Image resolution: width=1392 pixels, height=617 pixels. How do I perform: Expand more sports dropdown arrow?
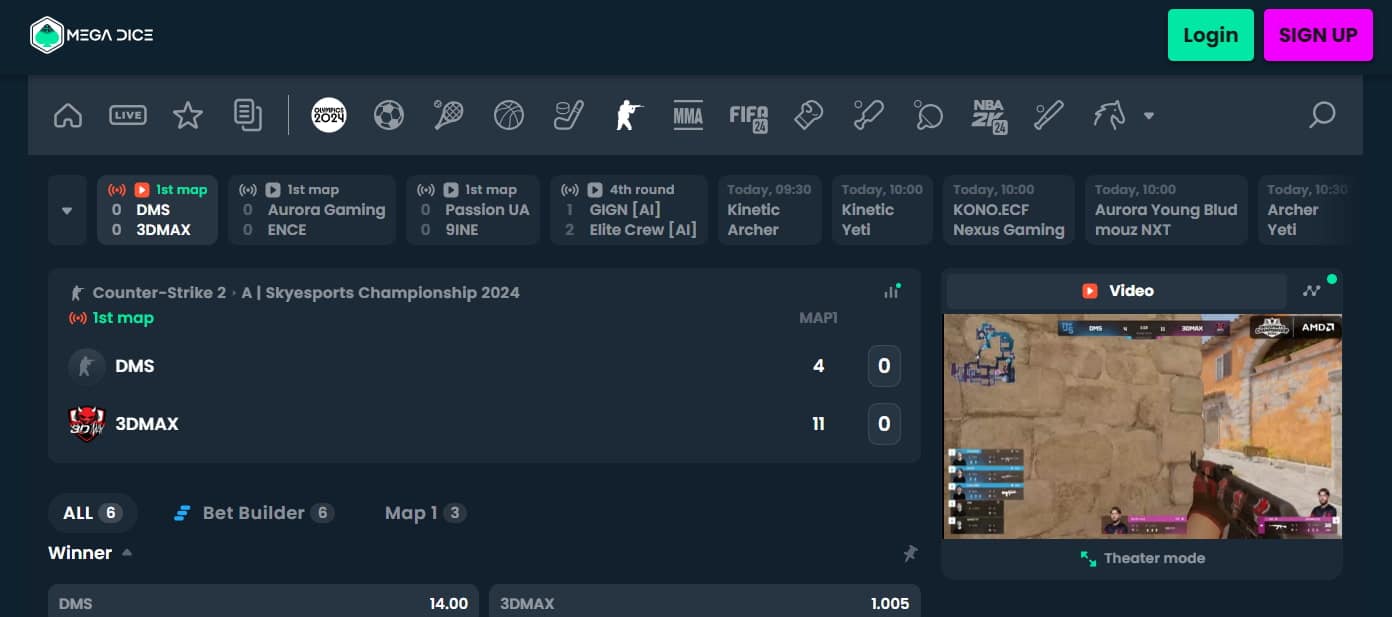[1149, 116]
